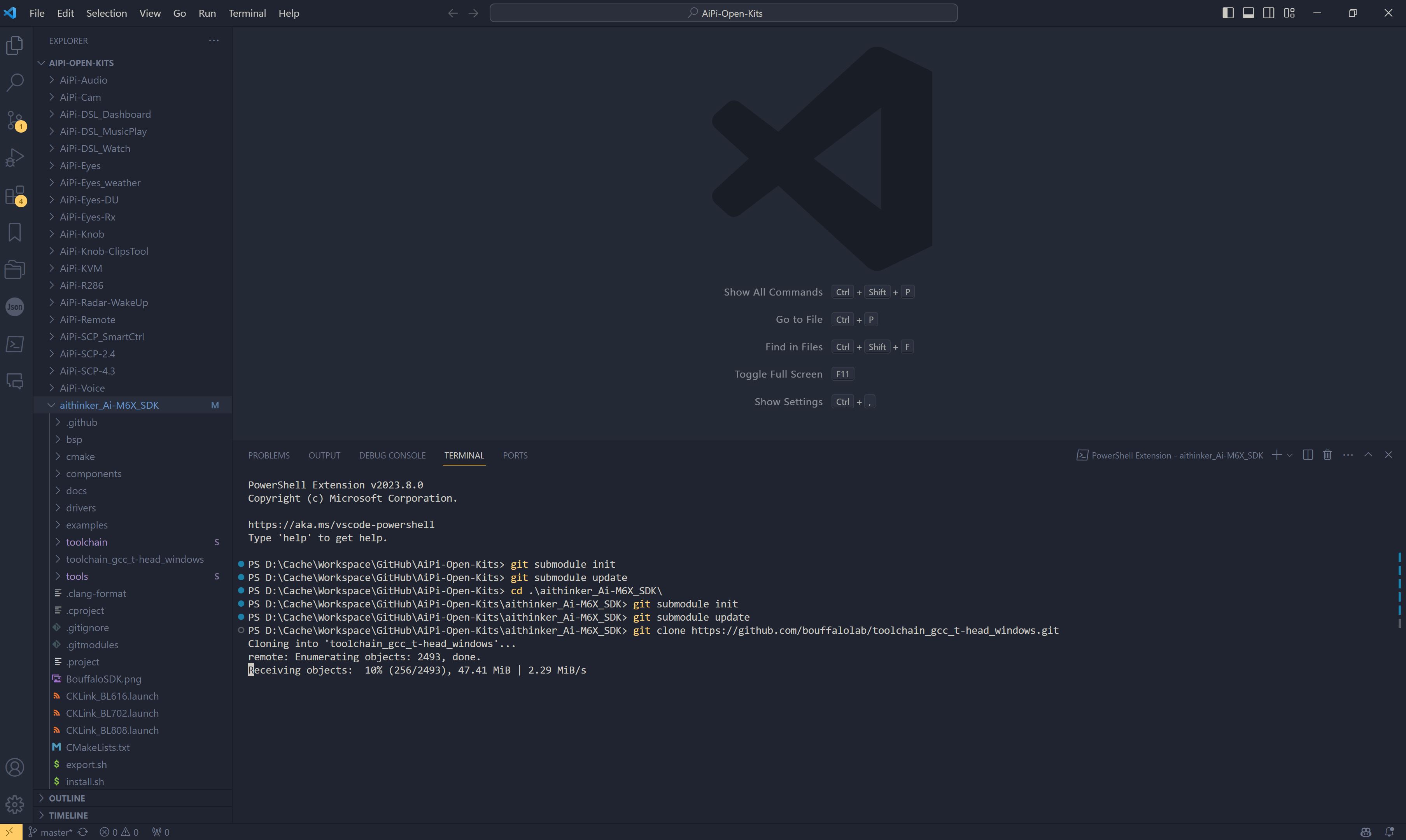Close the terminal panel

point(1388,455)
